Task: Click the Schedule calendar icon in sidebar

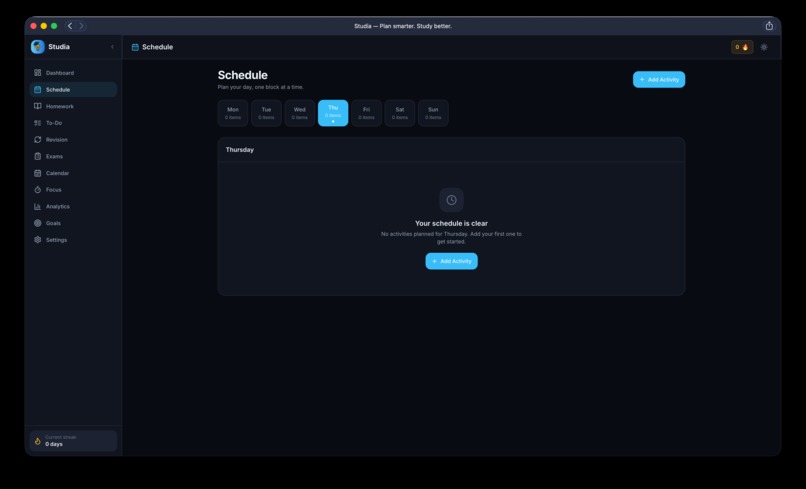Action: (38, 89)
